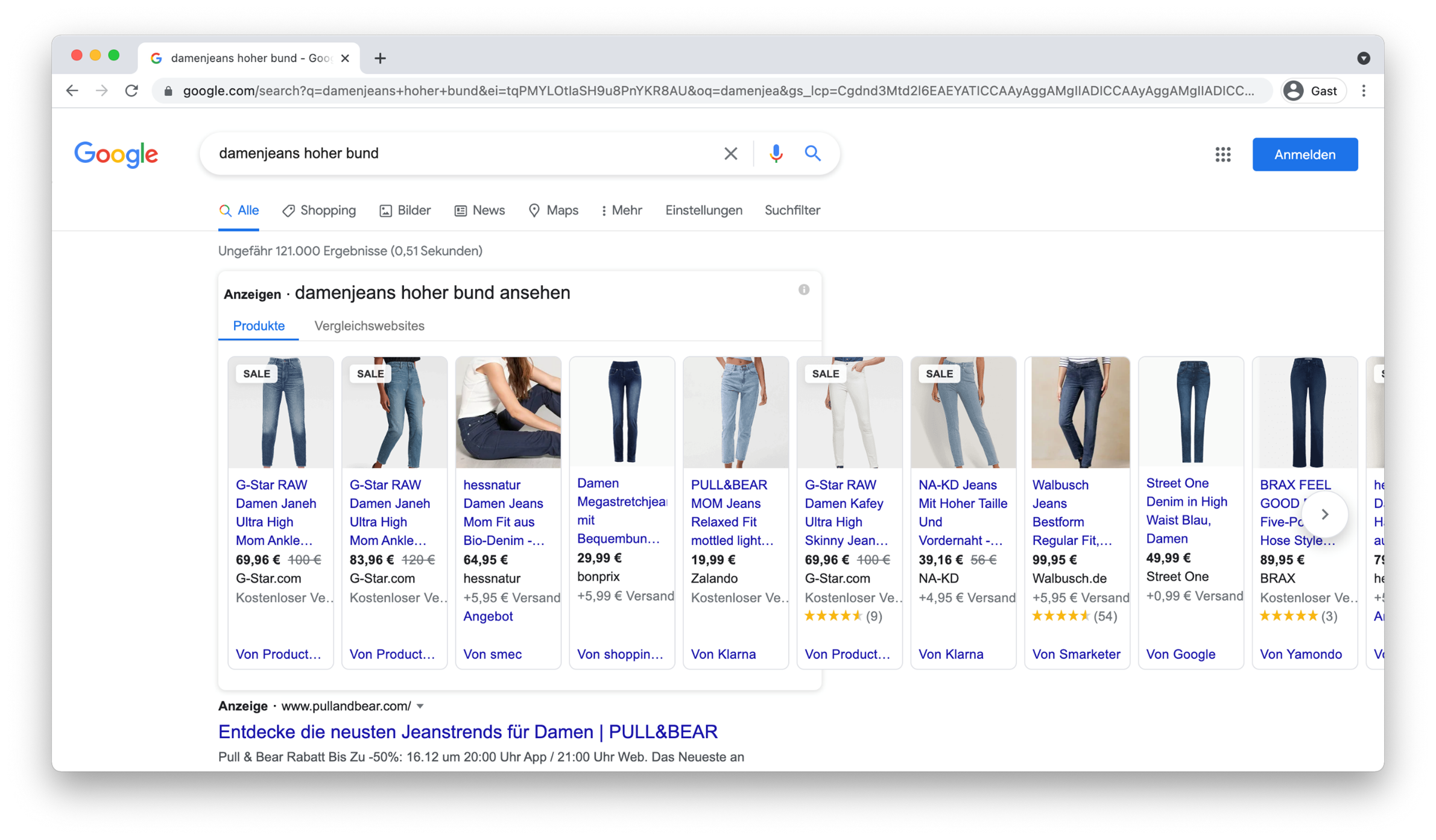Image resolution: width=1436 pixels, height=840 pixels.
Task: Click Von Yamondo link
Action: coord(1300,654)
